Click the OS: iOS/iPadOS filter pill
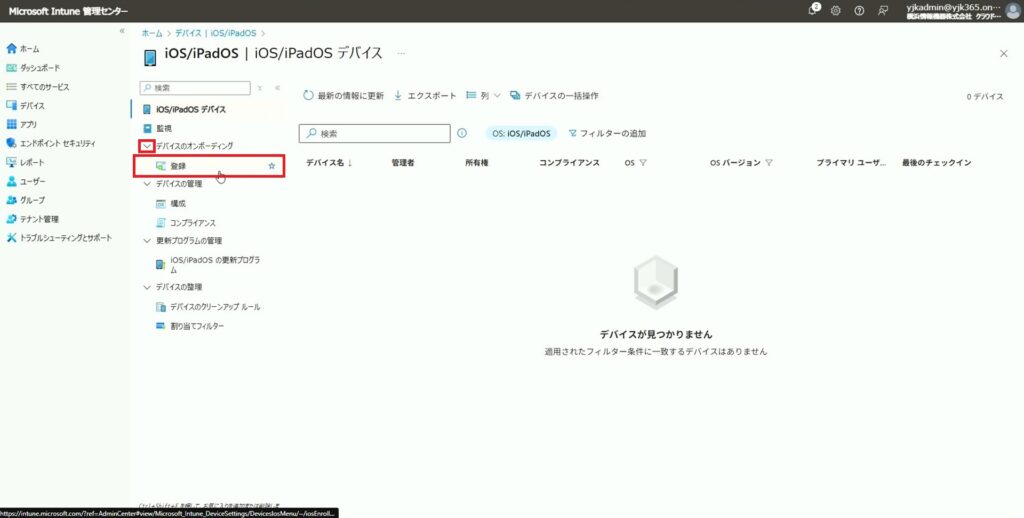The image size is (1024, 518). (x=521, y=133)
